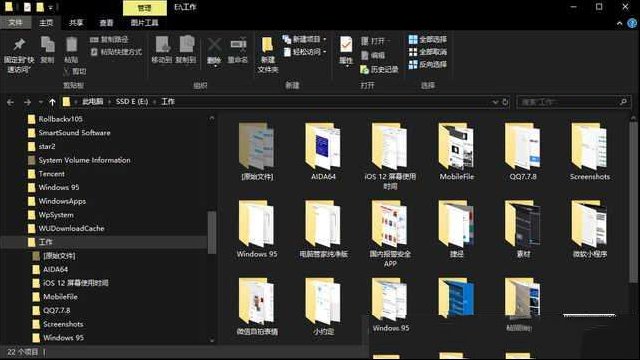The height and width of the screenshot is (360, 640).
Task: Click the search magnifier icon
Action: (623, 102)
